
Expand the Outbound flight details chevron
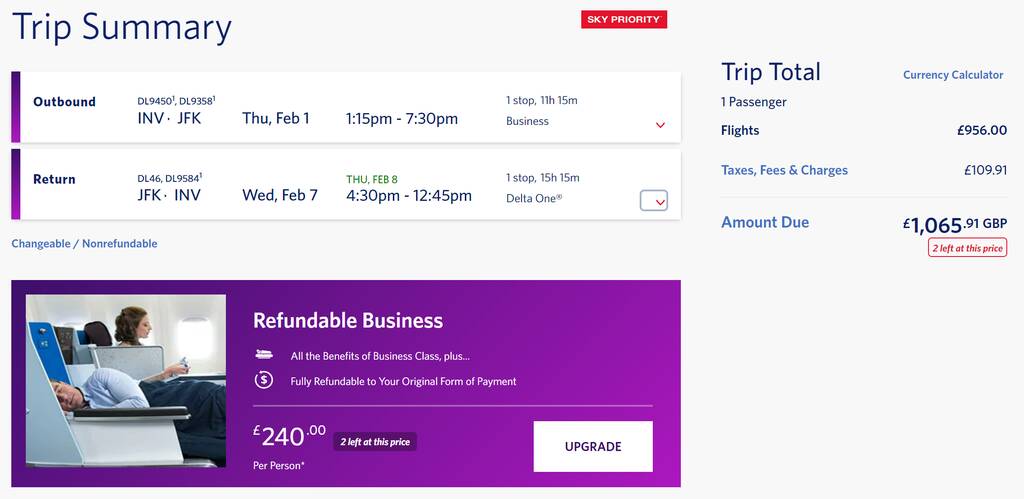click(660, 125)
